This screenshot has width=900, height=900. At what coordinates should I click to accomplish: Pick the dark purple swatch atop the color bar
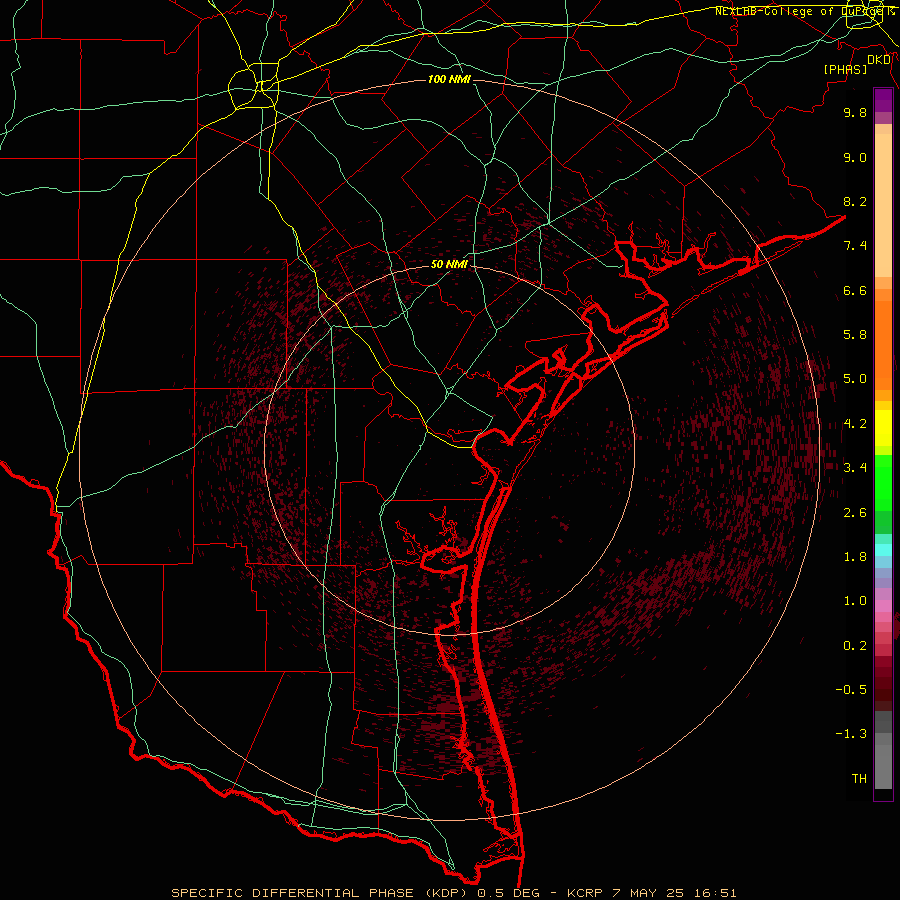click(883, 100)
